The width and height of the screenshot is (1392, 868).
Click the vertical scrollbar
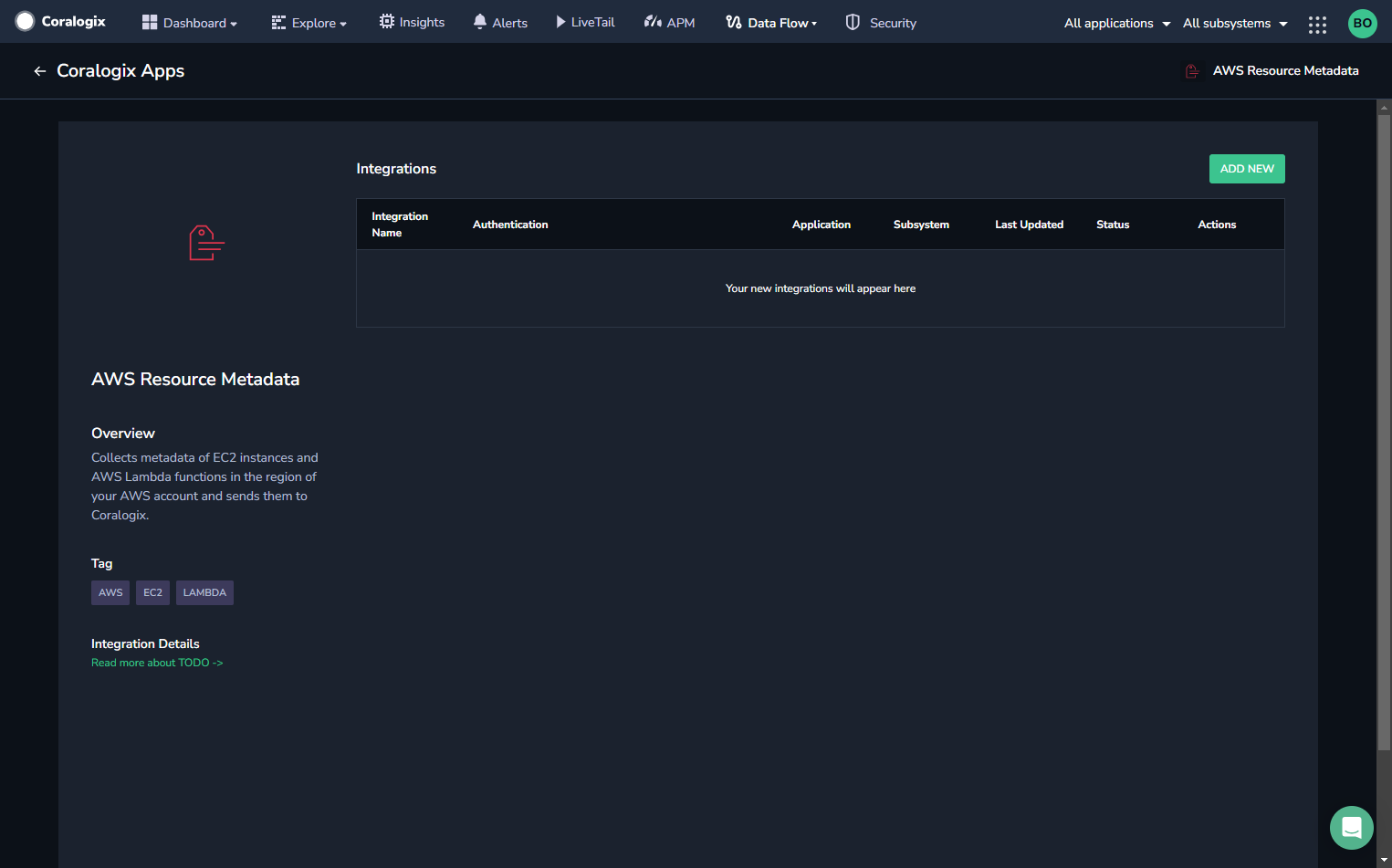(1384, 432)
